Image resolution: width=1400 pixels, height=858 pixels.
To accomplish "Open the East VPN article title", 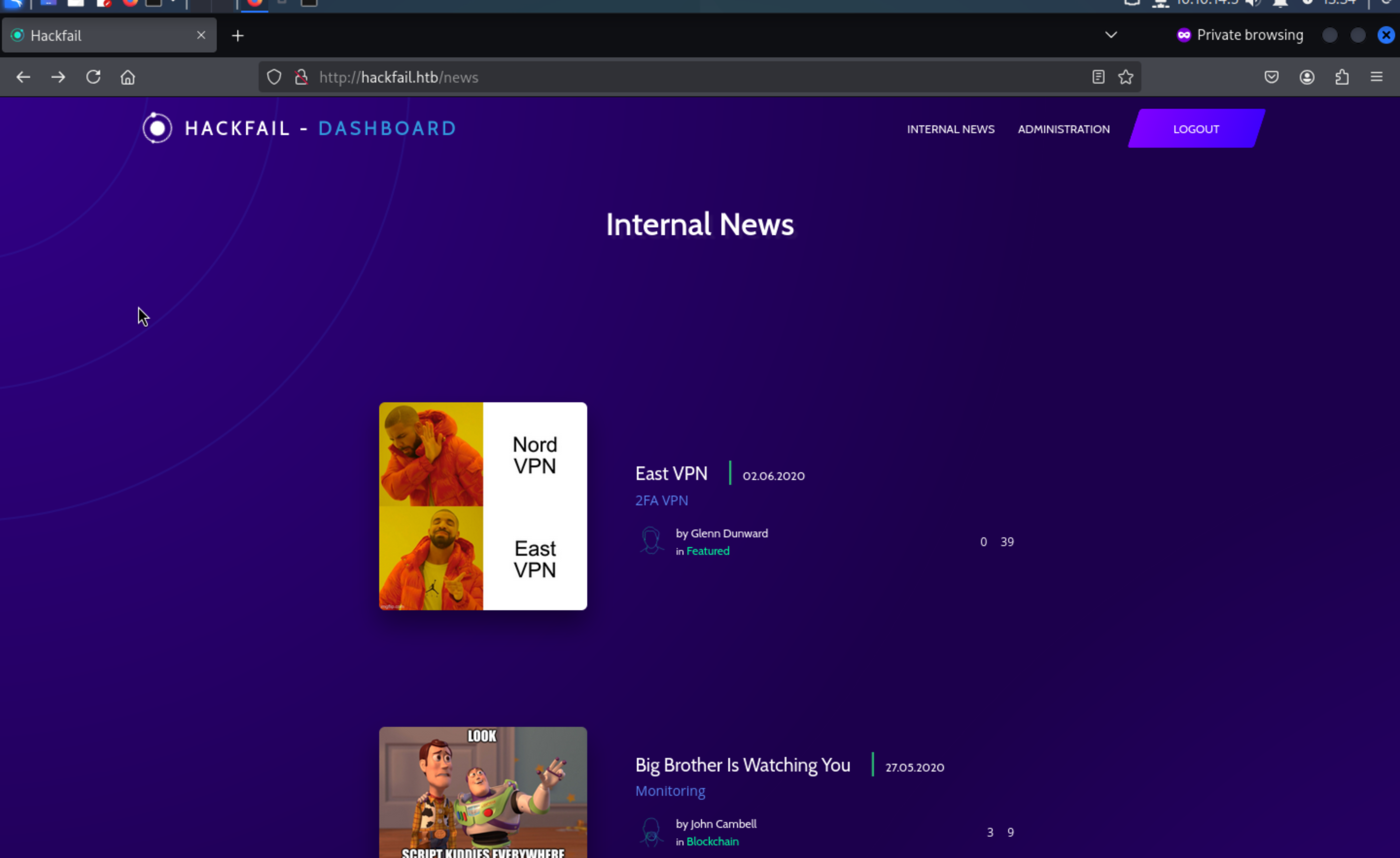I will (x=671, y=474).
